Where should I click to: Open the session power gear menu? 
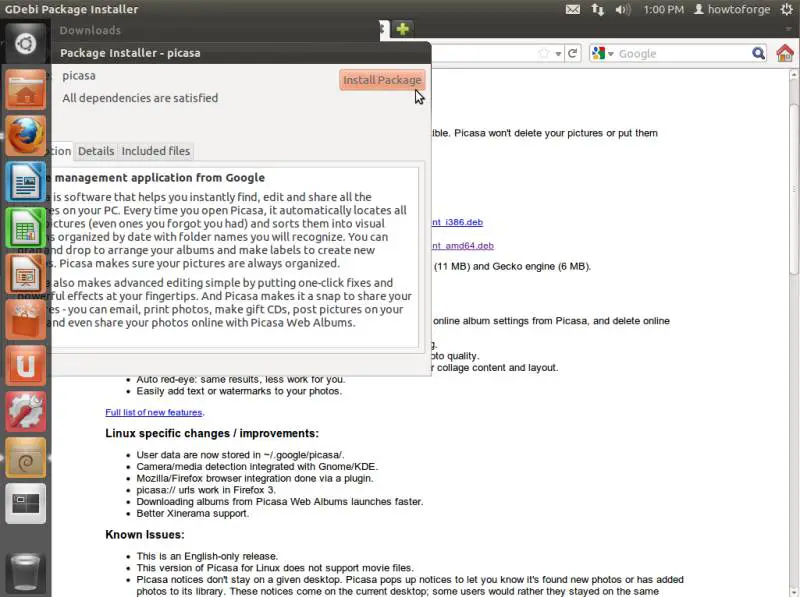[787, 9]
